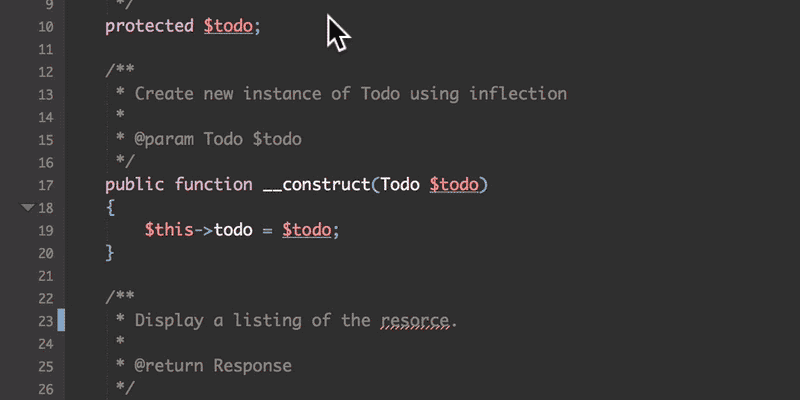The width and height of the screenshot is (800, 400).
Task: Select line number 17 in gutter
Action: [46, 185]
